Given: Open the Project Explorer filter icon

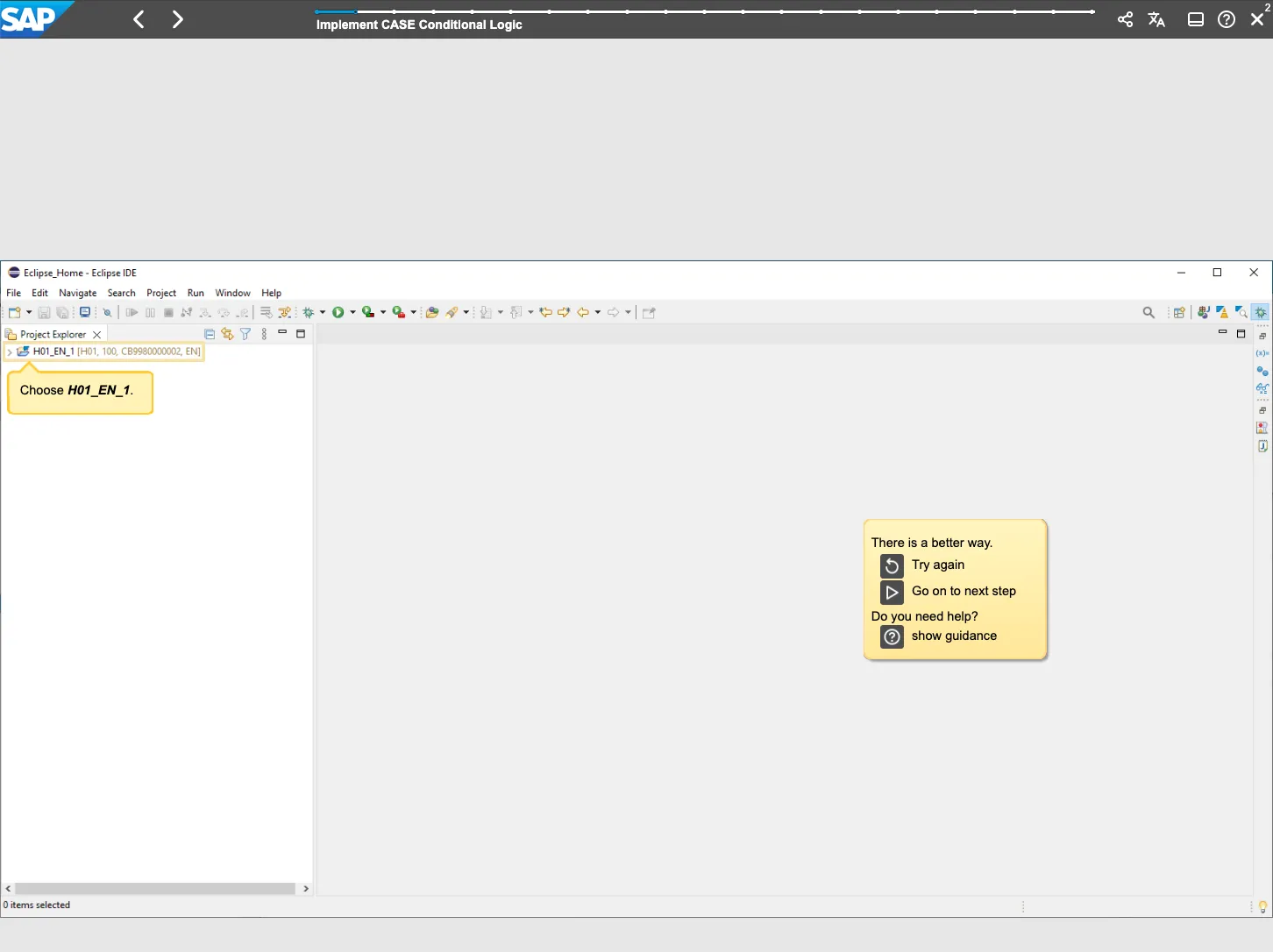Looking at the screenshot, I should pyautogui.click(x=245, y=334).
